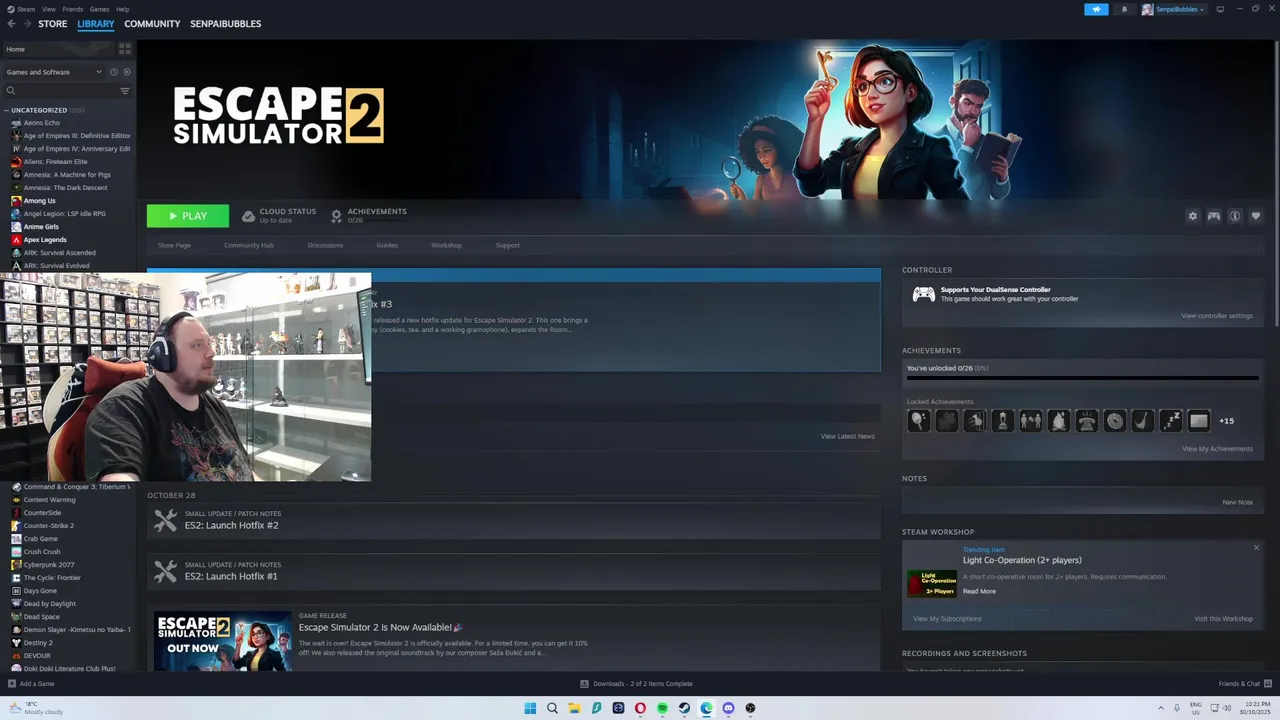The width and height of the screenshot is (1280, 720).
Task: Dismiss the Light Co-Operation workshop item
Action: point(1256,547)
